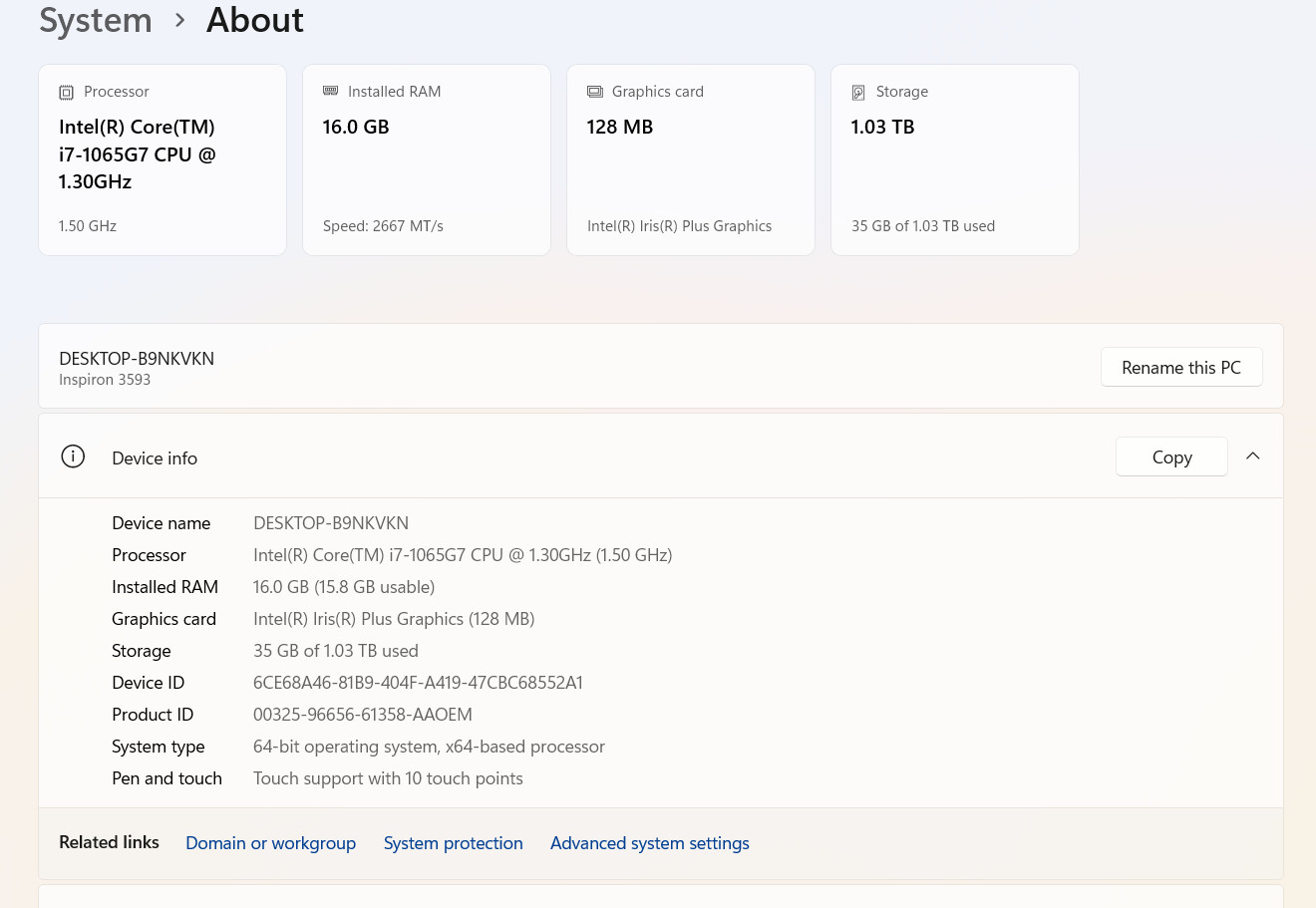Collapse the Device info section chevron

(x=1253, y=455)
